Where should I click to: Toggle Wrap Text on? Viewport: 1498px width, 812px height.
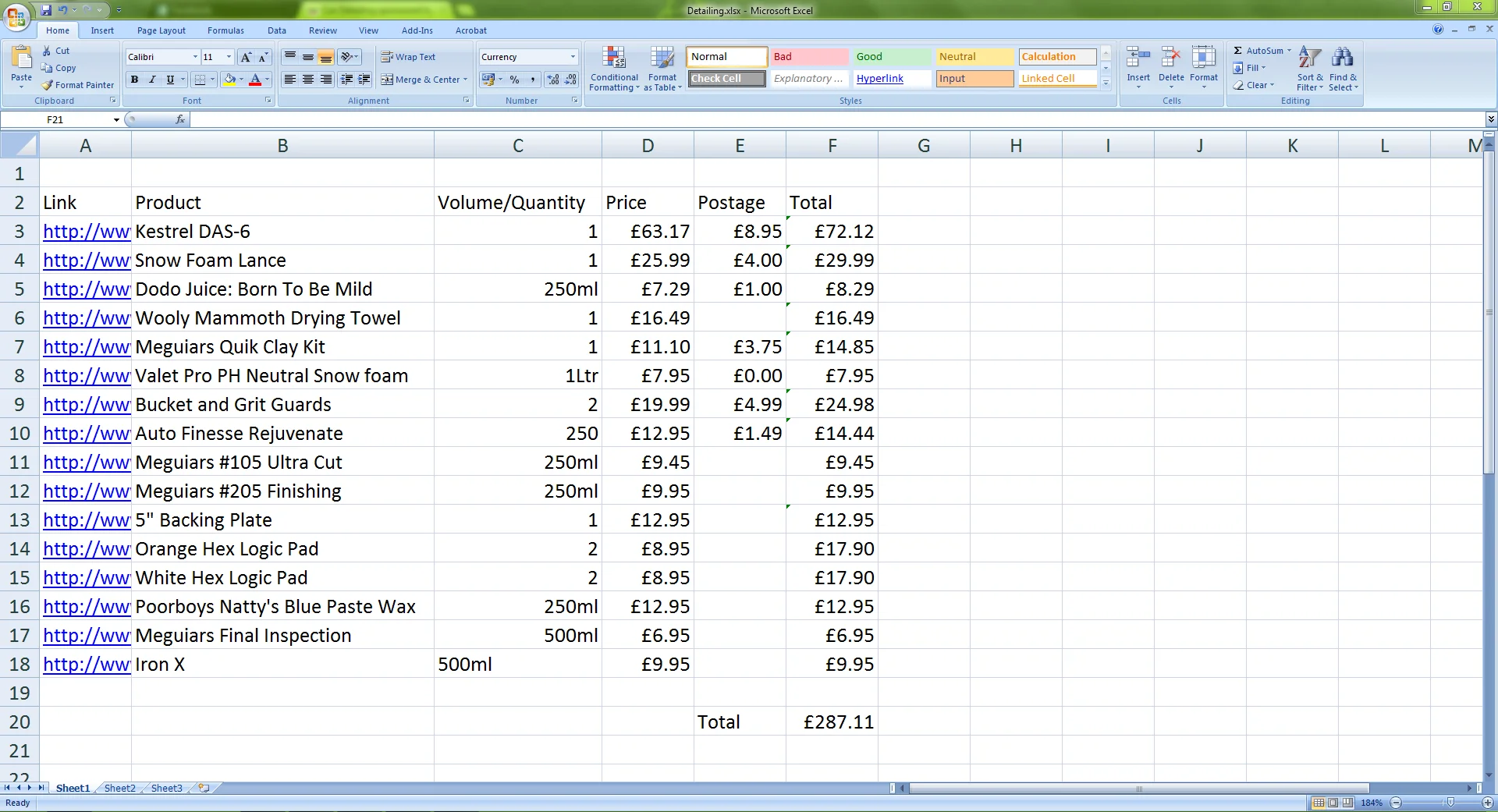[x=408, y=57]
